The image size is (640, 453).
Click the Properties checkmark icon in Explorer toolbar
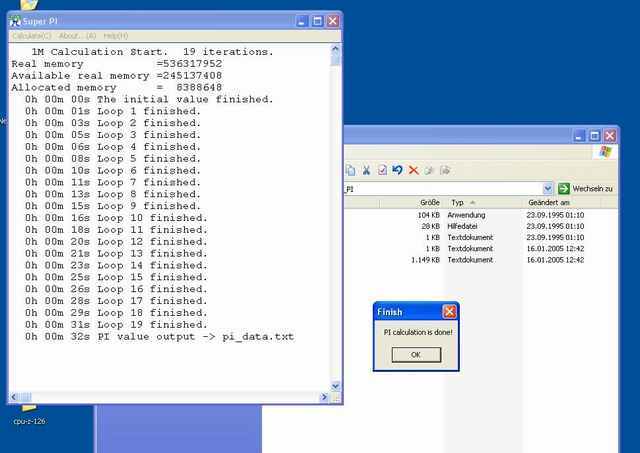tap(382, 170)
